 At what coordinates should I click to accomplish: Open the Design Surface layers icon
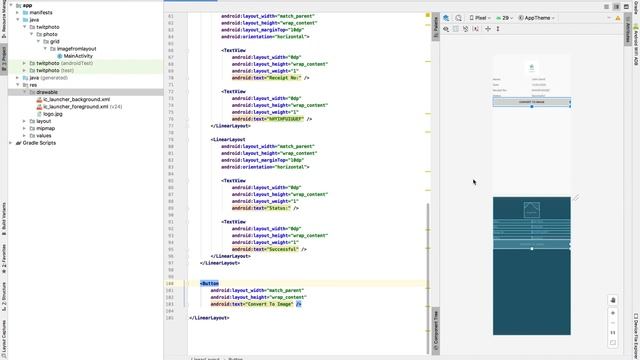coord(446,18)
